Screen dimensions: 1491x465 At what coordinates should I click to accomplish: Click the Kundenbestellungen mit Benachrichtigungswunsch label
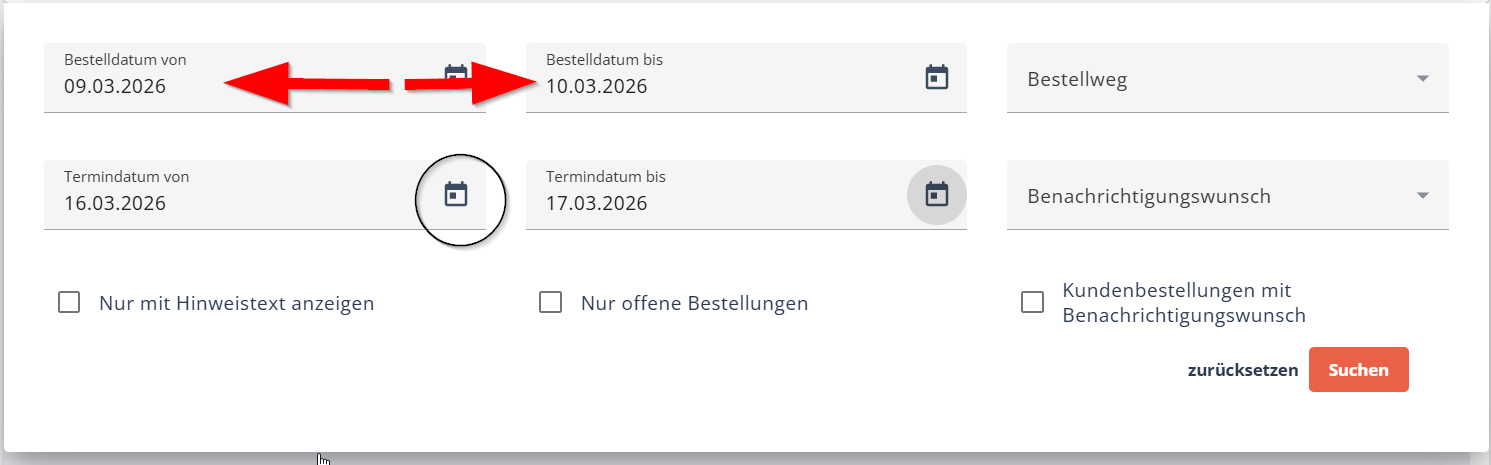[x=1184, y=303]
